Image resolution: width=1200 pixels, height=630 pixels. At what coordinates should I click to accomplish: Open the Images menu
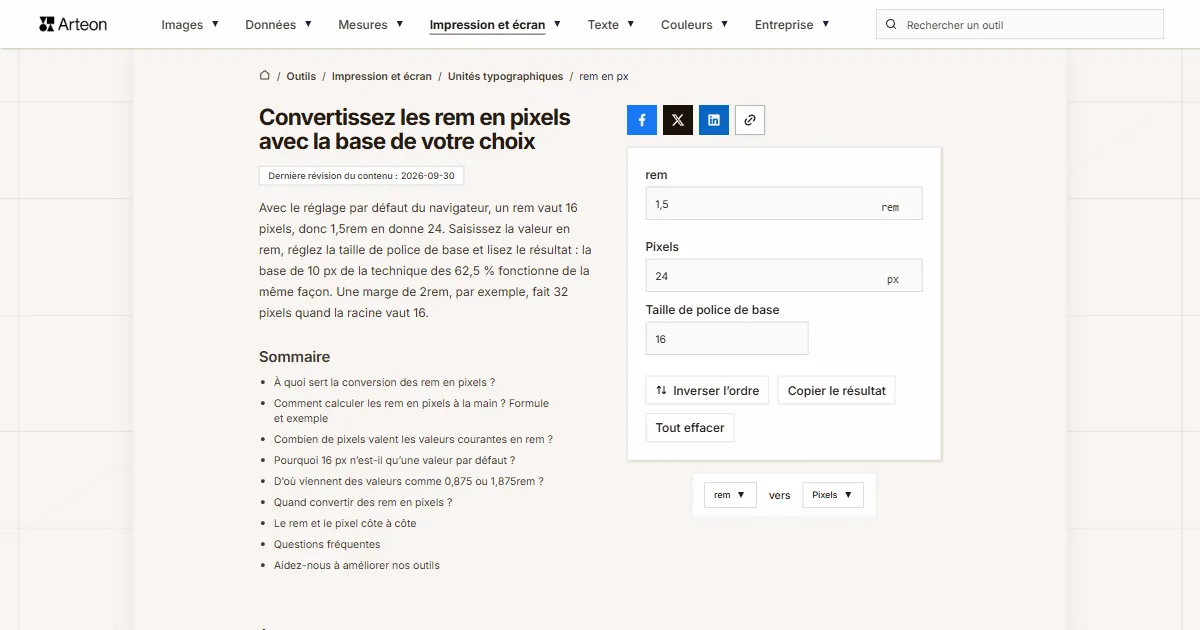pos(190,25)
